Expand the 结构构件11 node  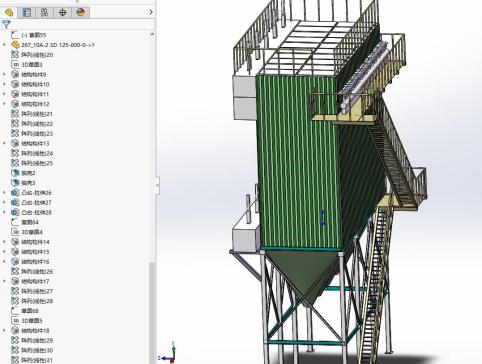click(4, 94)
